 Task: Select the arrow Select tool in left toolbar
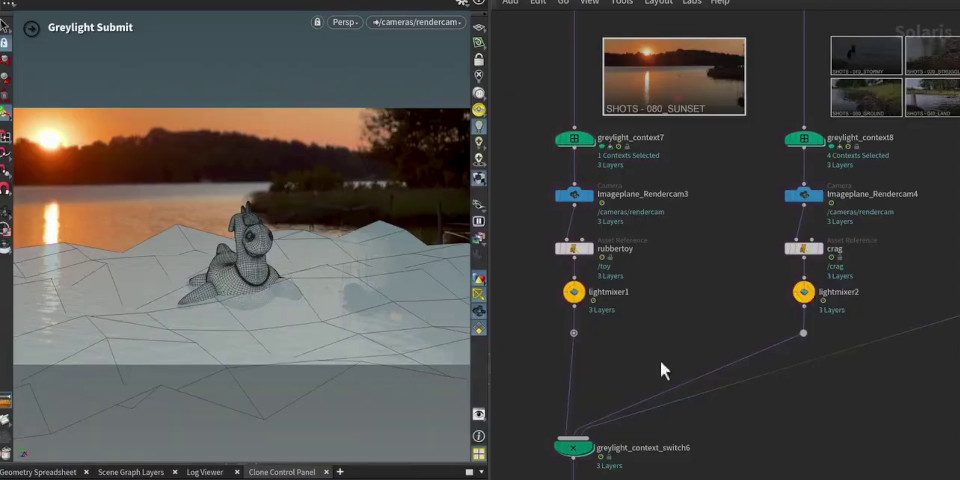point(5,26)
